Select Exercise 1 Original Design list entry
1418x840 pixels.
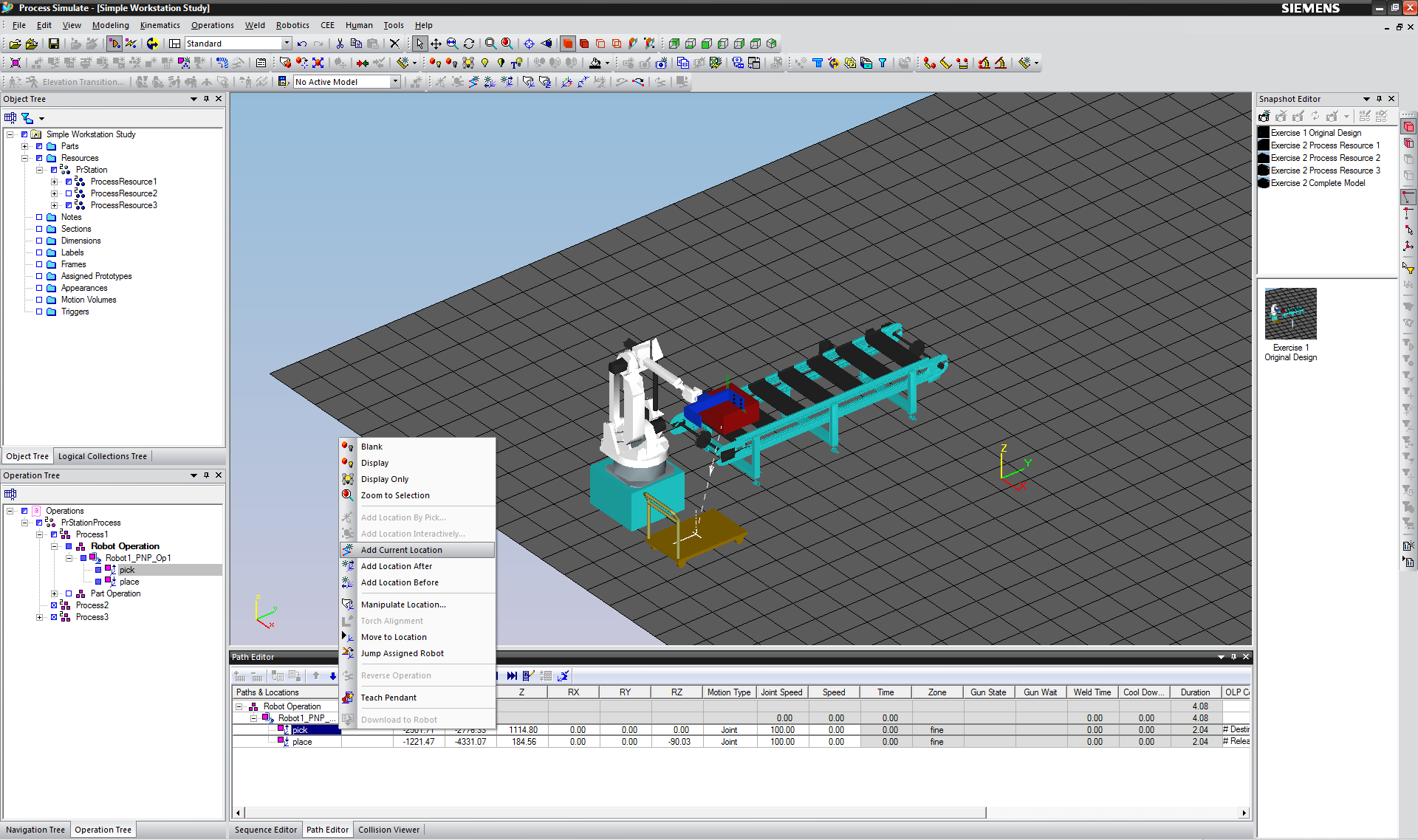coord(1316,133)
